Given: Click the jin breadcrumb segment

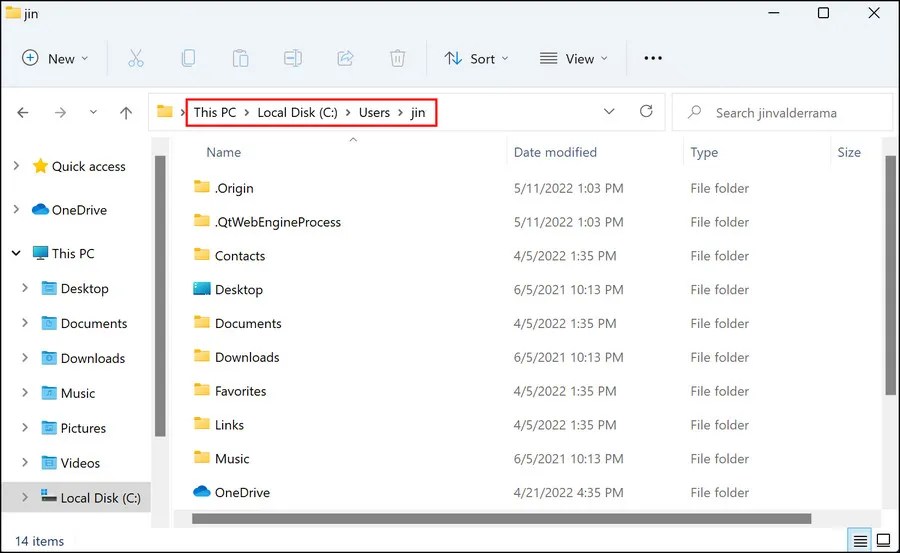Looking at the screenshot, I should 418,112.
